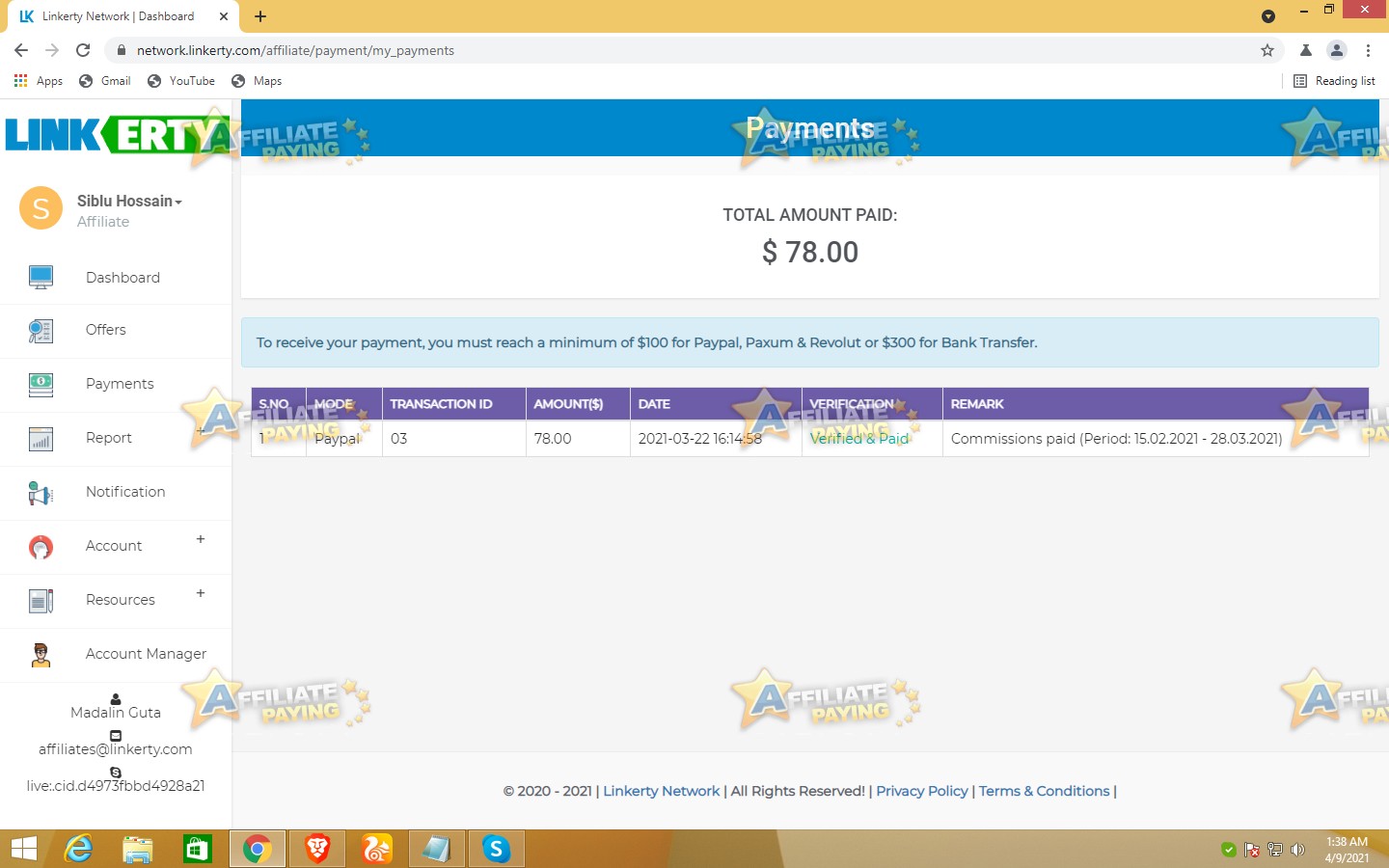
Task: Click the Maps bookmark
Action: click(257, 81)
